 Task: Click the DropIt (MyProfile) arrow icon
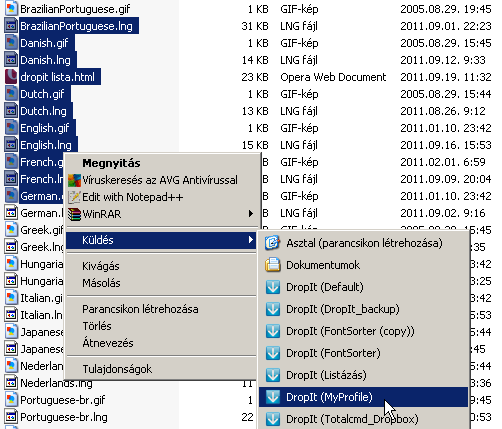pos(273,397)
